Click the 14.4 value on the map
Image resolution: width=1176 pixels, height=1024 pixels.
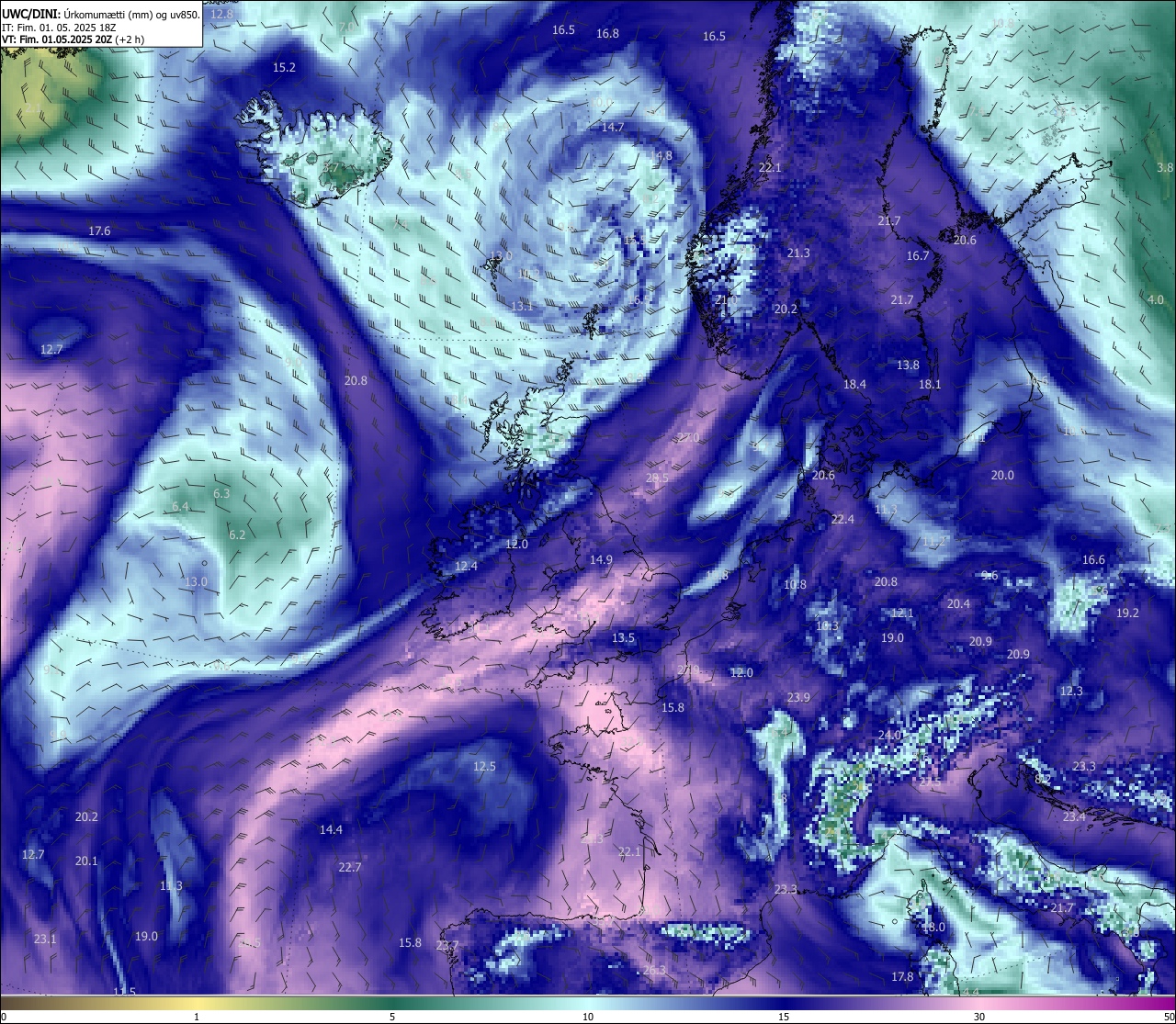tap(331, 830)
